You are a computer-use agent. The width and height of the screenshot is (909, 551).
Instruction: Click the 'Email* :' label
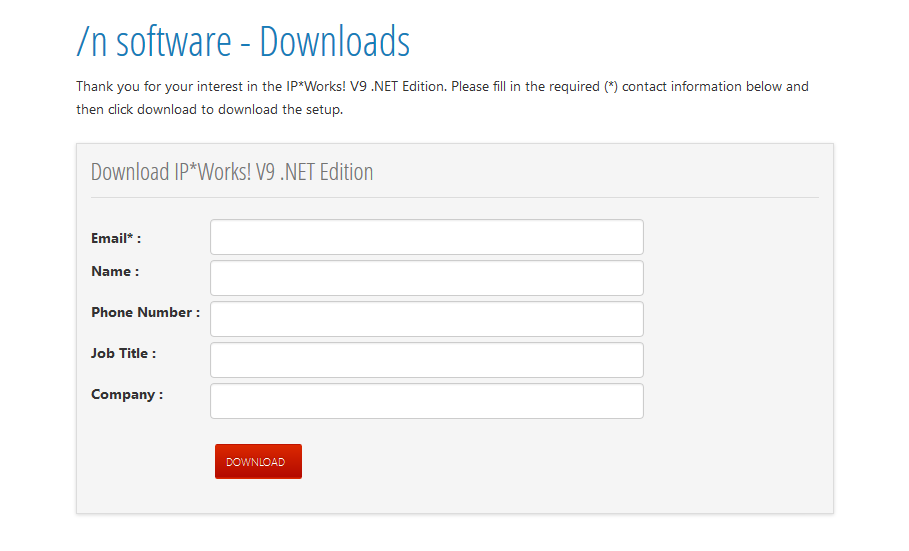[116, 238]
